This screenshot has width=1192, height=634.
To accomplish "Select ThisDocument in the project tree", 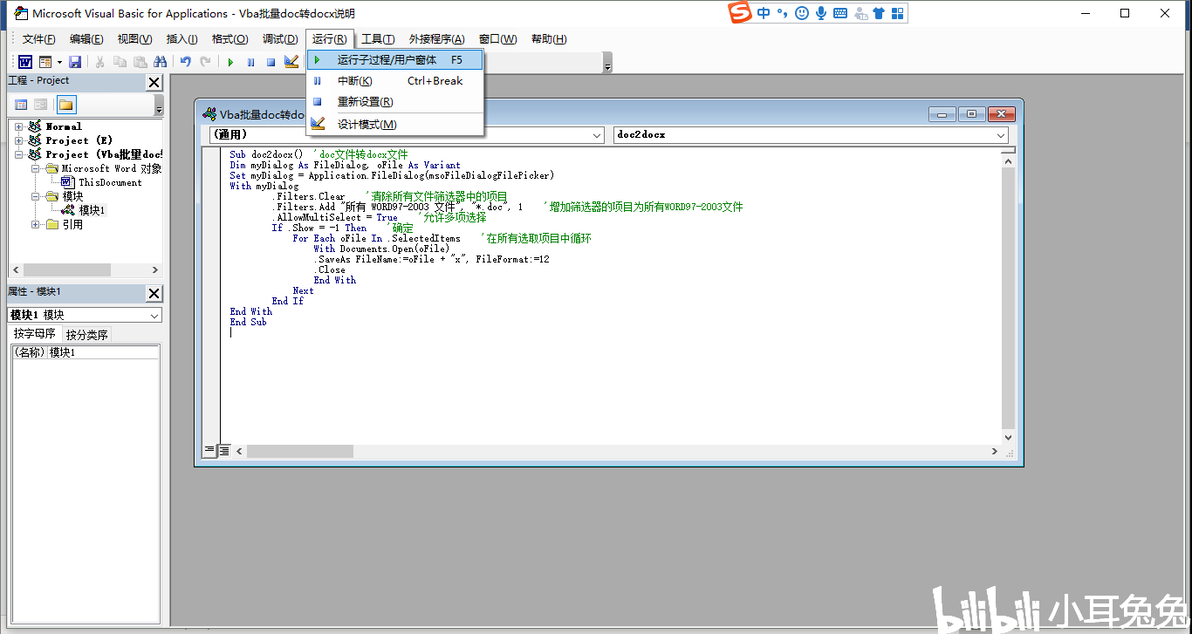I will pyautogui.click(x=110, y=182).
